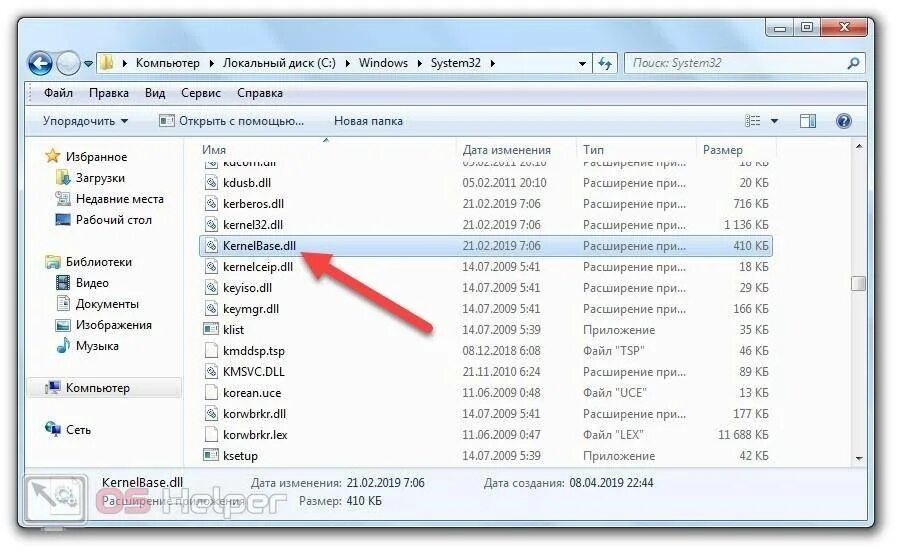899x552 pixels.
Task: Open Недавние места in sidebar
Action: (x=110, y=199)
